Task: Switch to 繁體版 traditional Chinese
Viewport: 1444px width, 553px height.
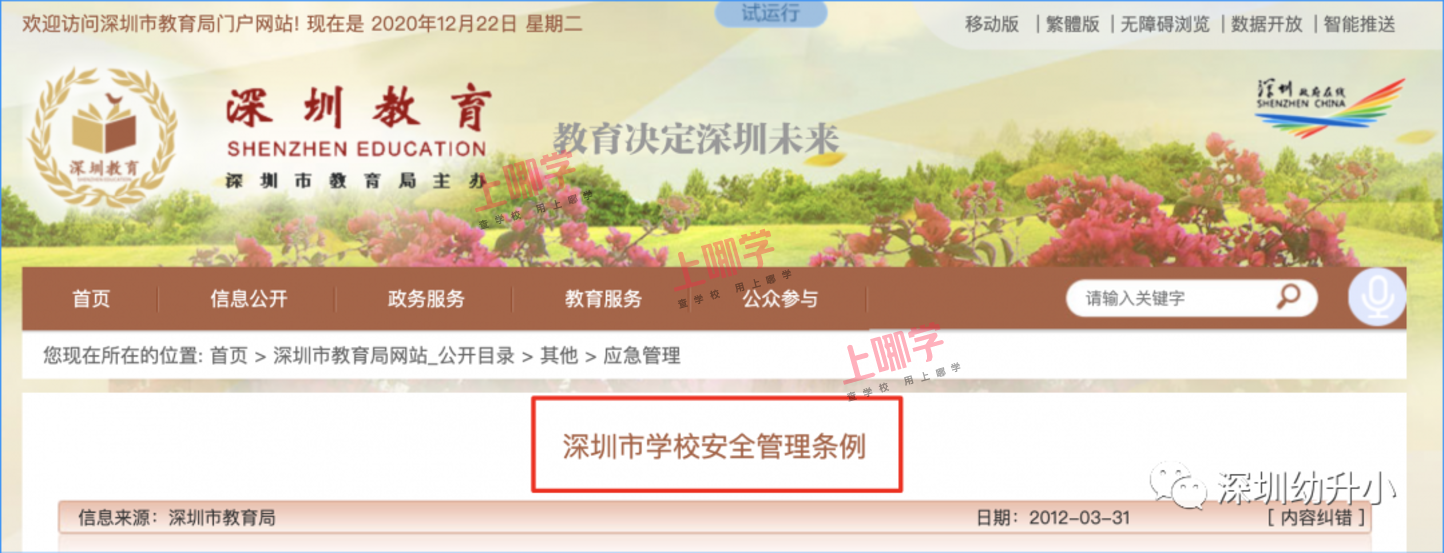Action: (1073, 24)
